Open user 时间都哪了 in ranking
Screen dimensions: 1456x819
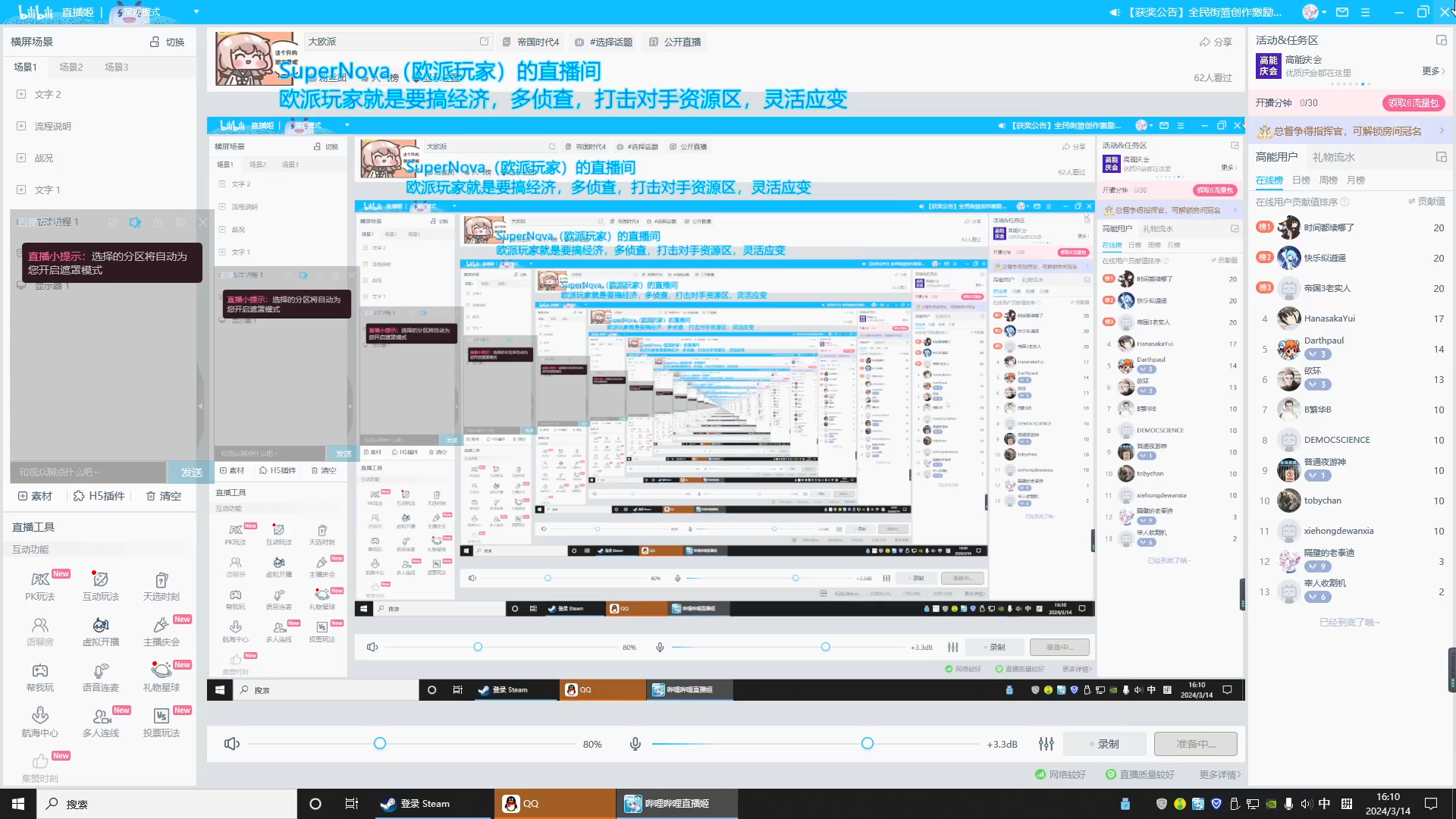pyautogui.click(x=1350, y=227)
